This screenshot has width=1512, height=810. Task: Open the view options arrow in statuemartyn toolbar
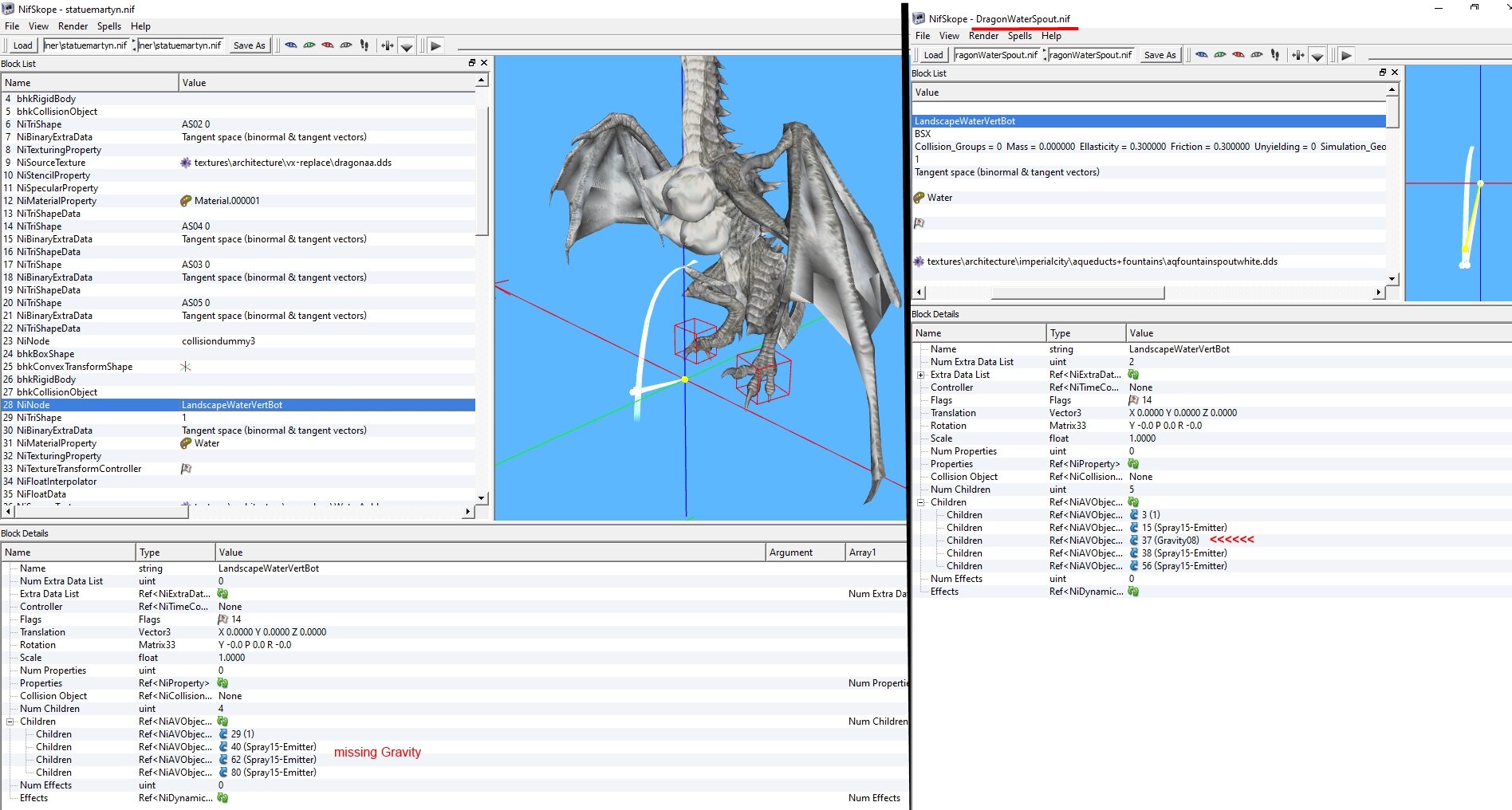(x=407, y=46)
